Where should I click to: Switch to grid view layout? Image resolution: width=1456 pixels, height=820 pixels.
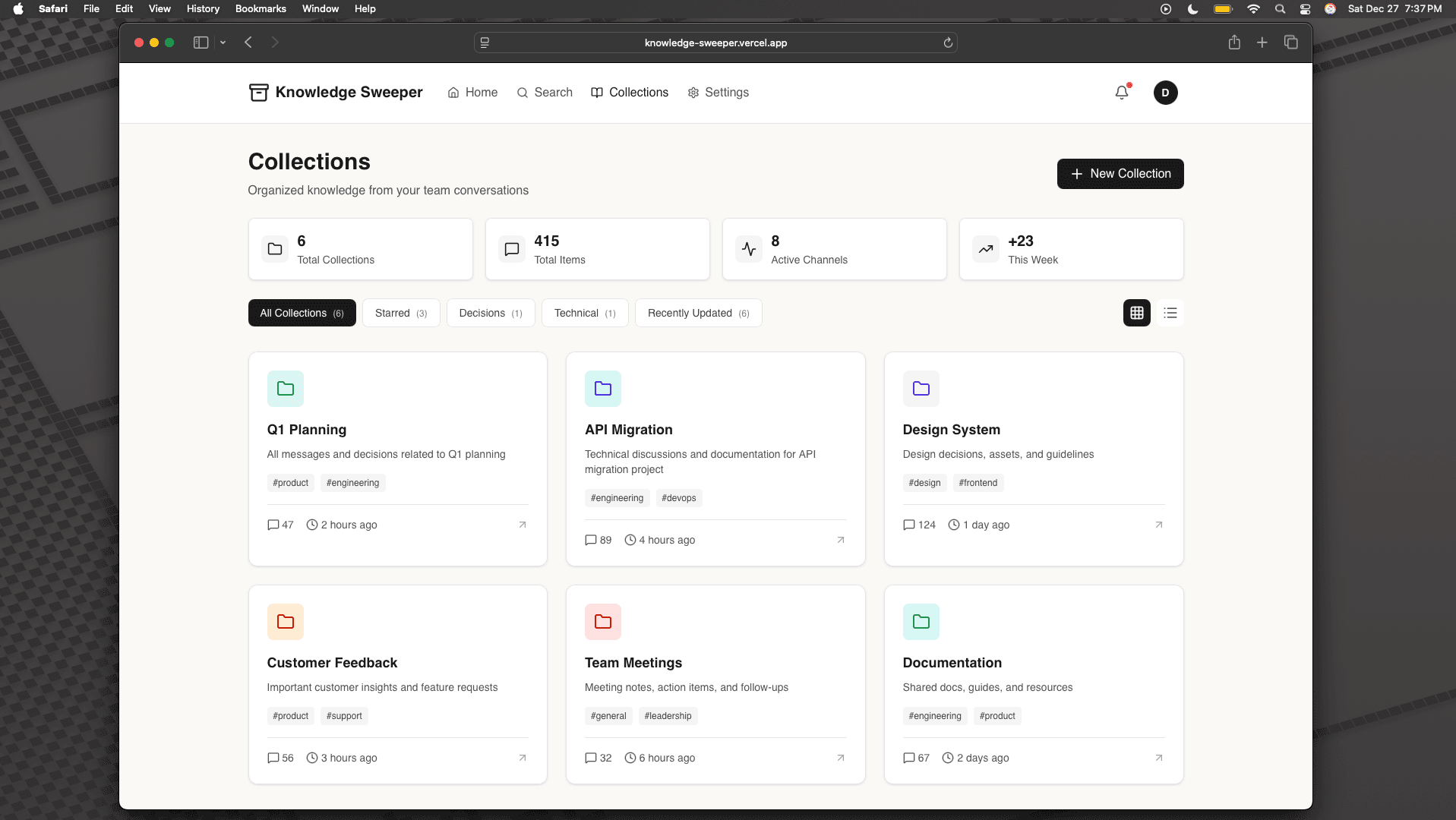1137,313
